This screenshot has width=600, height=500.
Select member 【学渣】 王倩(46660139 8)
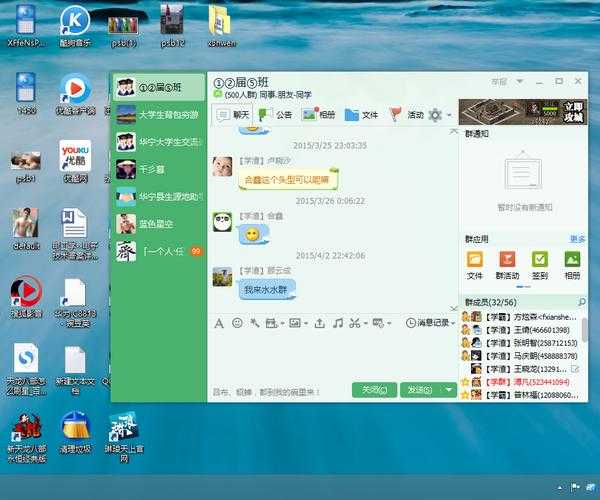pos(521,330)
